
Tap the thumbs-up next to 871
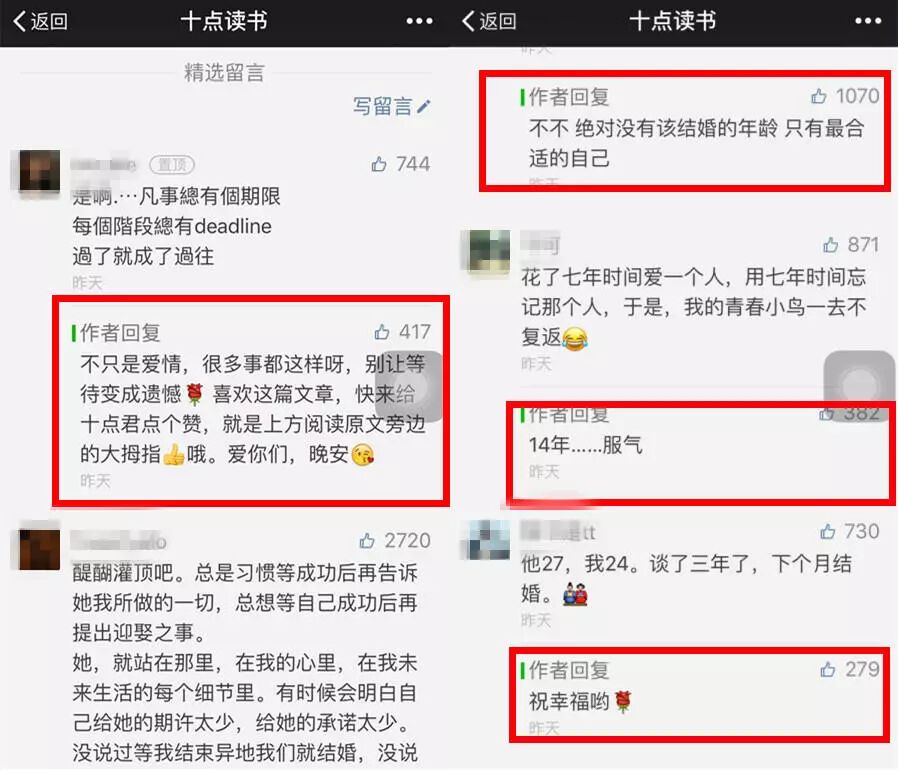click(830, 245)
